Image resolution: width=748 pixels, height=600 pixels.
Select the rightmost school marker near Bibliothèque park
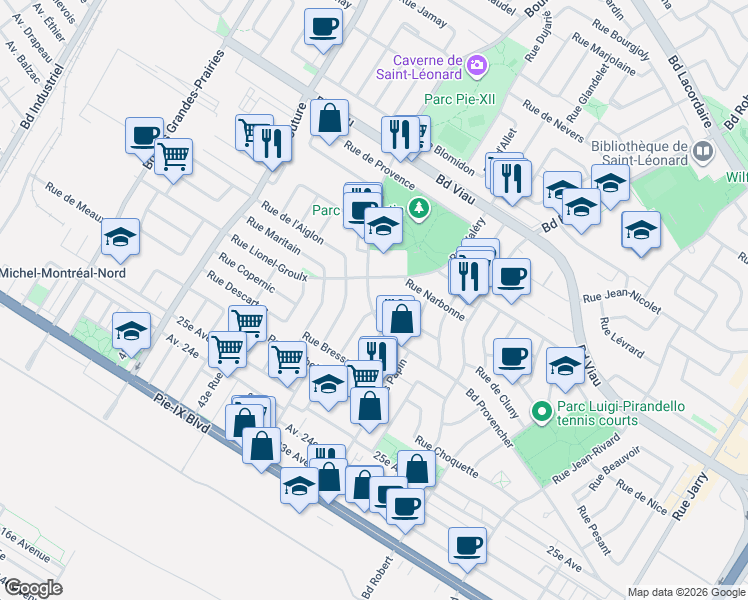point(641,232)
